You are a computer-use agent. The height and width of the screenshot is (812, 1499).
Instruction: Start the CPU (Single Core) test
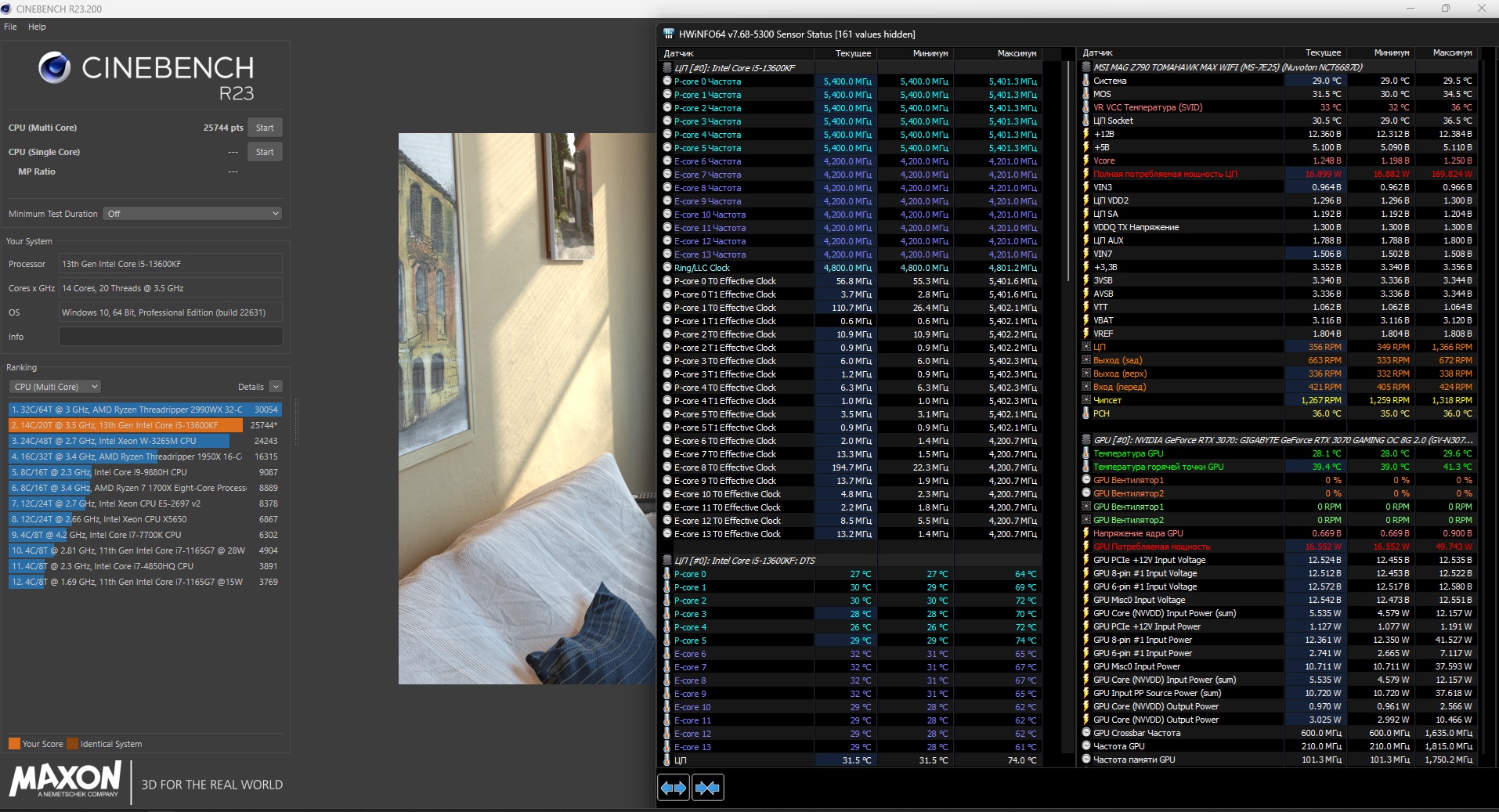point(265,152)
